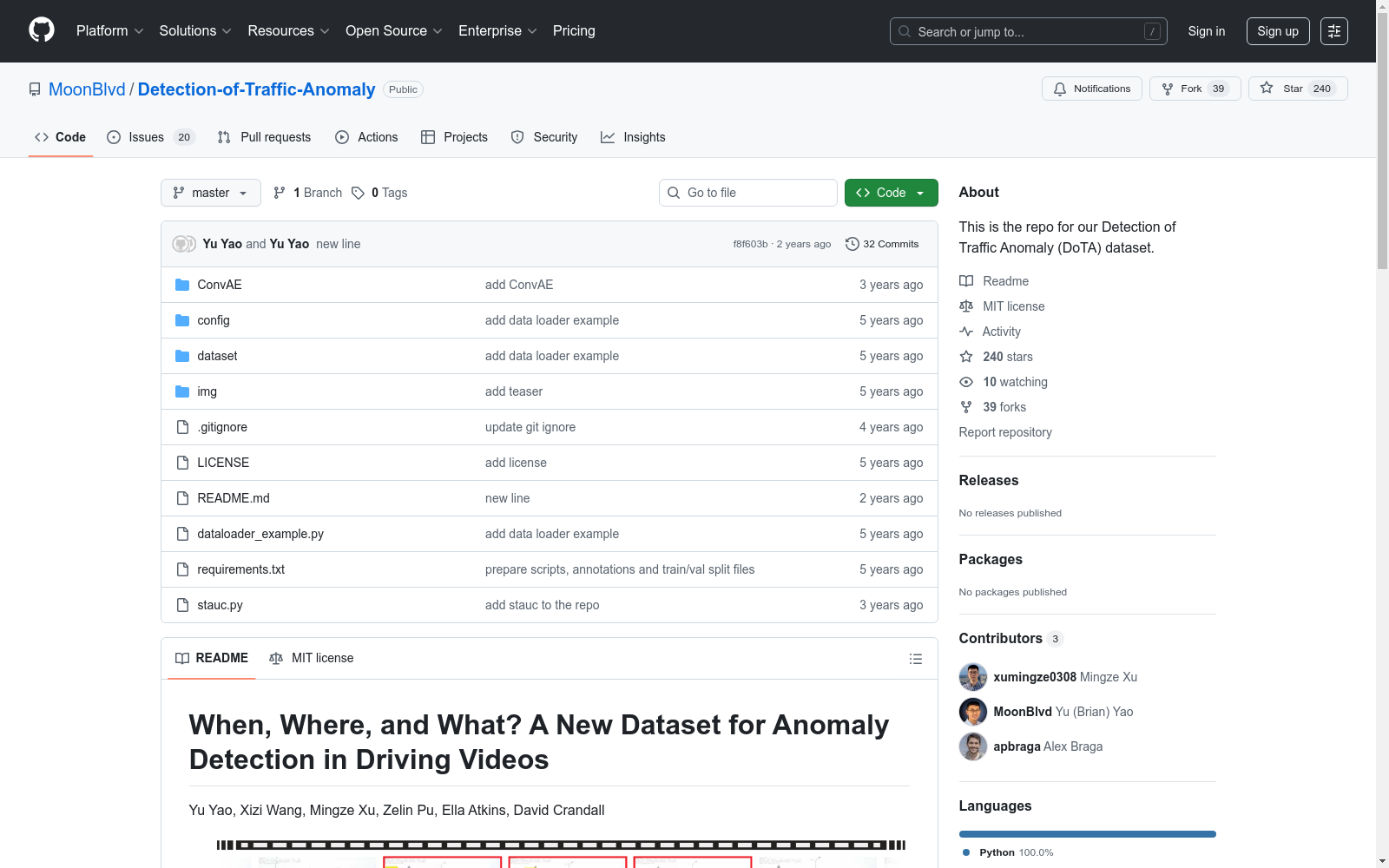Viewport: 1389px width, 868px height.
Task: Open the Issues tab
Action: click(151, 137)
